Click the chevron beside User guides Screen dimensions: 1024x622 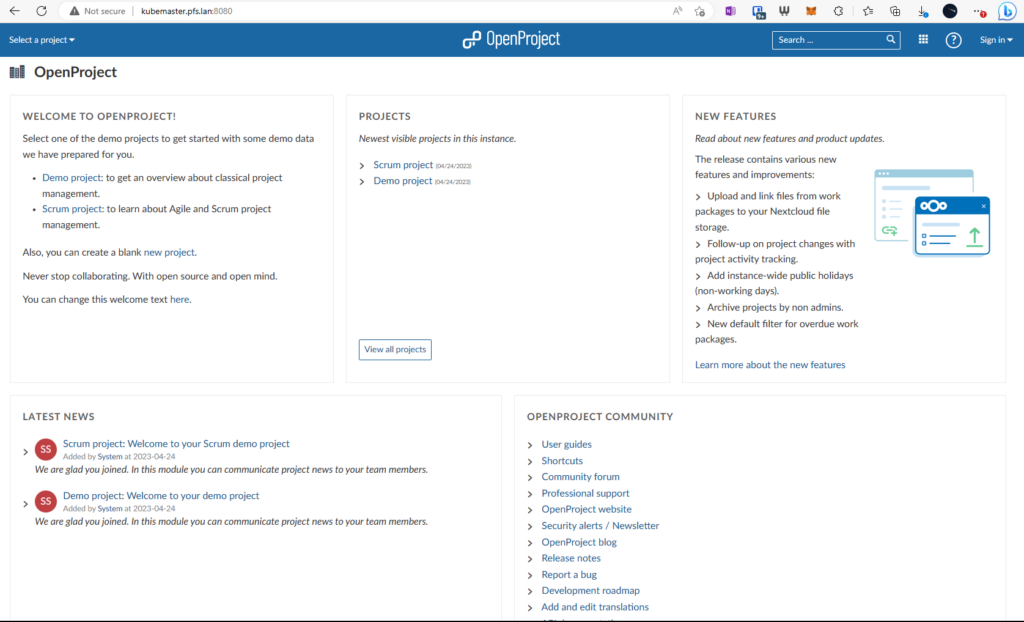pyautogui.click(x=530, y=445)
